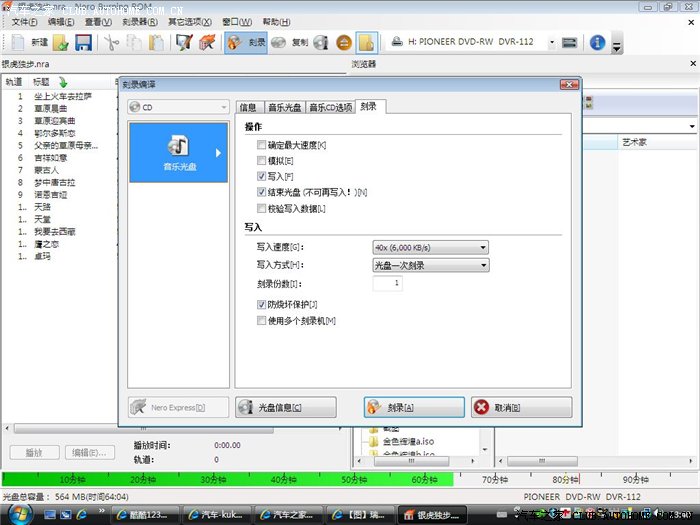This screenshot has height=525, width=700.
Task: Open the CD disc type dropdown
Action: 178,107
